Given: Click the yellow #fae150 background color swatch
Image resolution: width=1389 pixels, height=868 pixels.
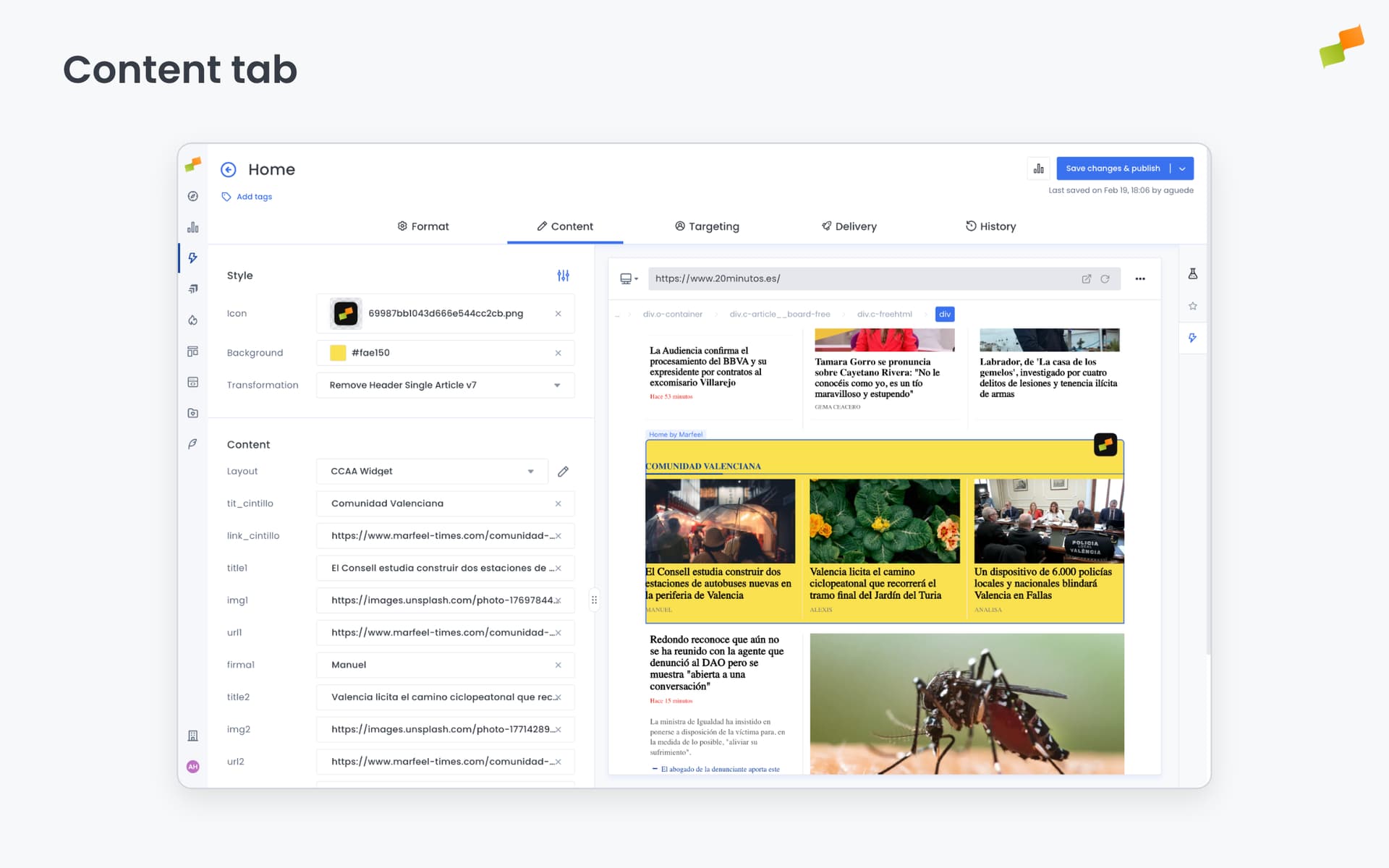Looking at the screenshot, I should tap(338, 352).
